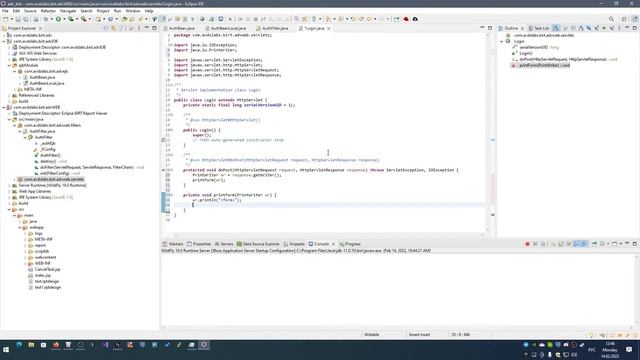The width and height of the screenshot is (640, 360).
Task: Click the Debug bug toolbar icon
Action: [46, 19]
